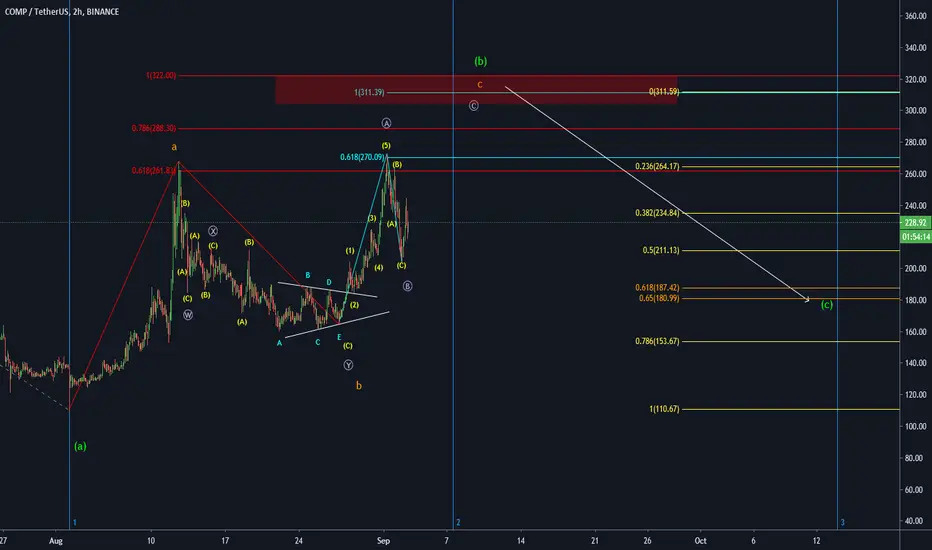Click the white projection arrow line
The height and width of the screenshot is (550, 932).
coord(657,193)
